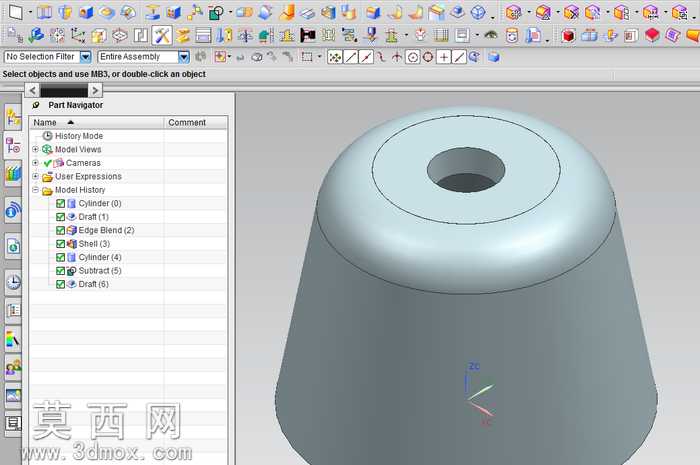Image resolution: width=700 pixels, height=465 pixels.
Task: Select the hammer and wrench tools icon
Action: pyautogui.click(x=162, y=35)
